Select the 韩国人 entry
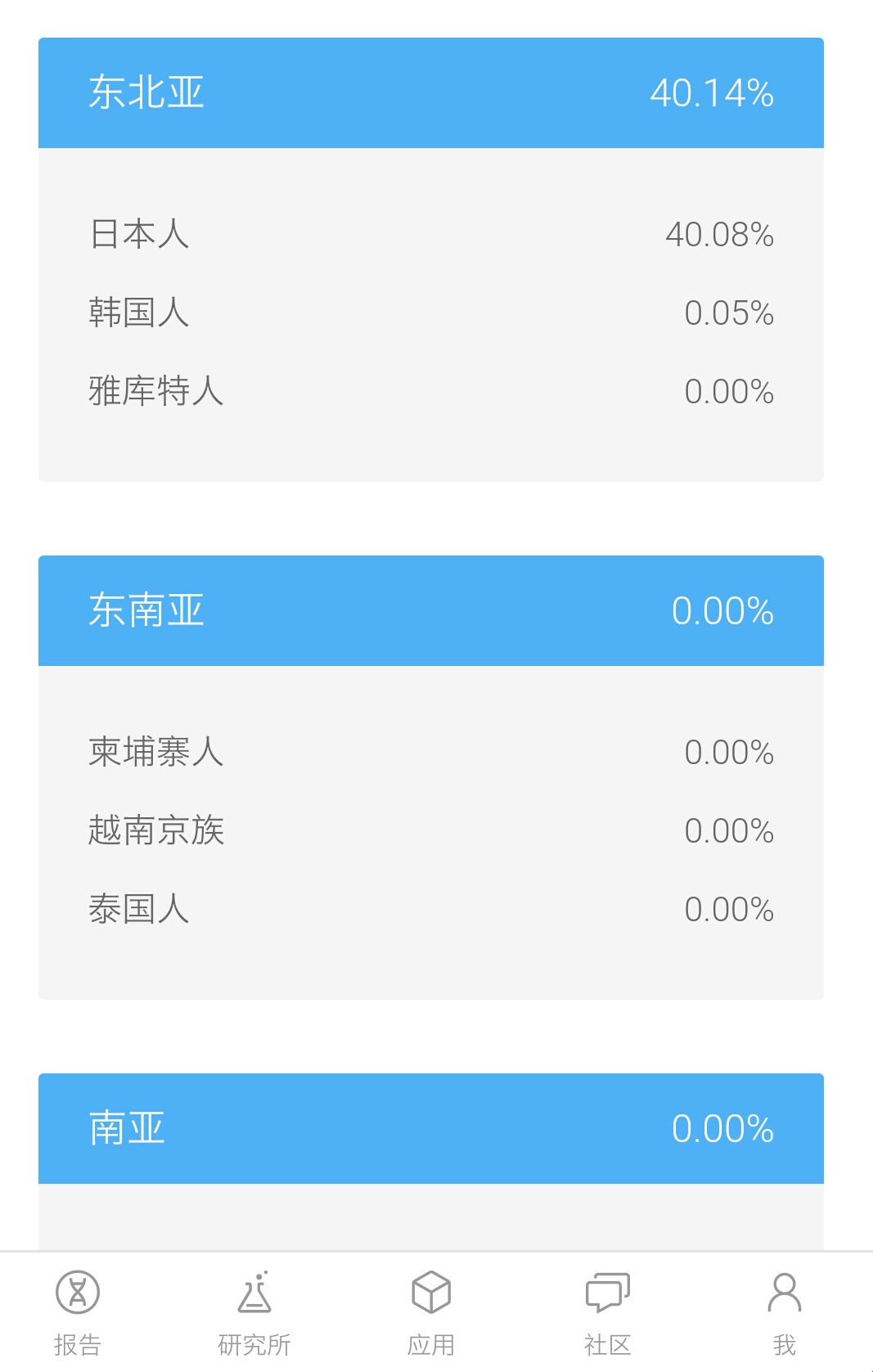The height and width of the screenshot is (1372, 873). click(x=431, y=313)
